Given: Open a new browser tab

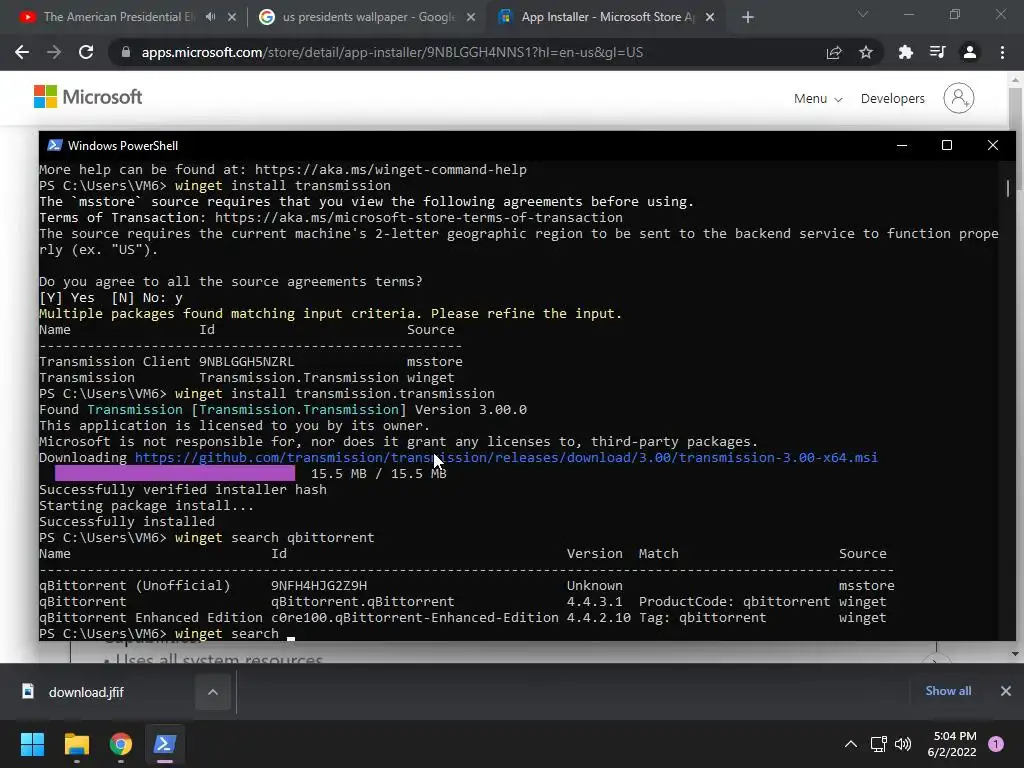Looking at the screenshot, I should tap(748, 17).
